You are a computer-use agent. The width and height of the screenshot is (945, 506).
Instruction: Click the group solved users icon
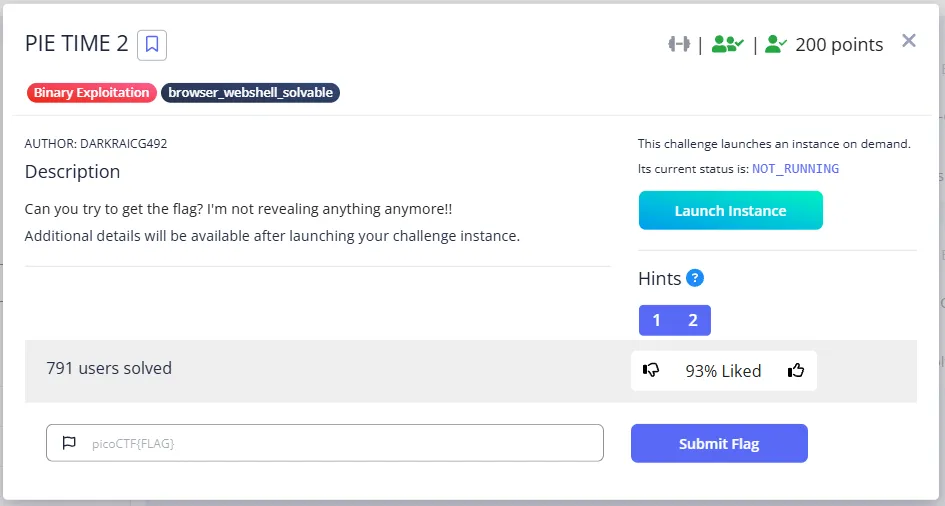click(x=727, y=44)
